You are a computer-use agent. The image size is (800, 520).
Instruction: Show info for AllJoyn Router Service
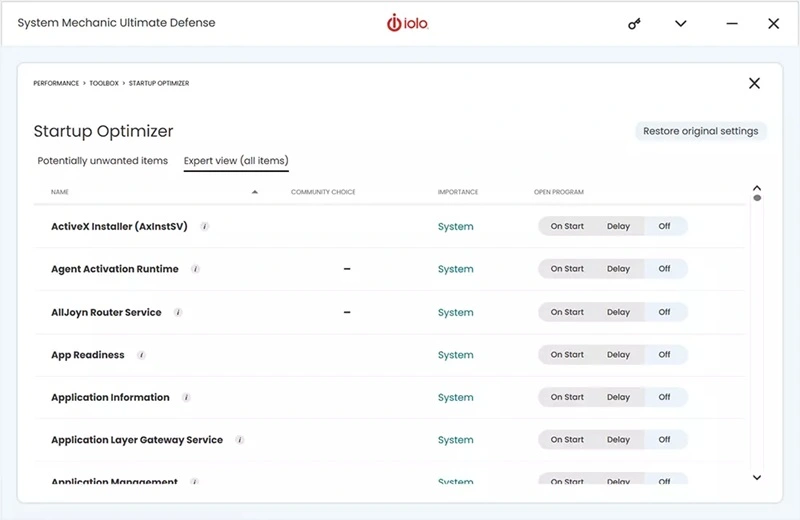coord(178,312)
